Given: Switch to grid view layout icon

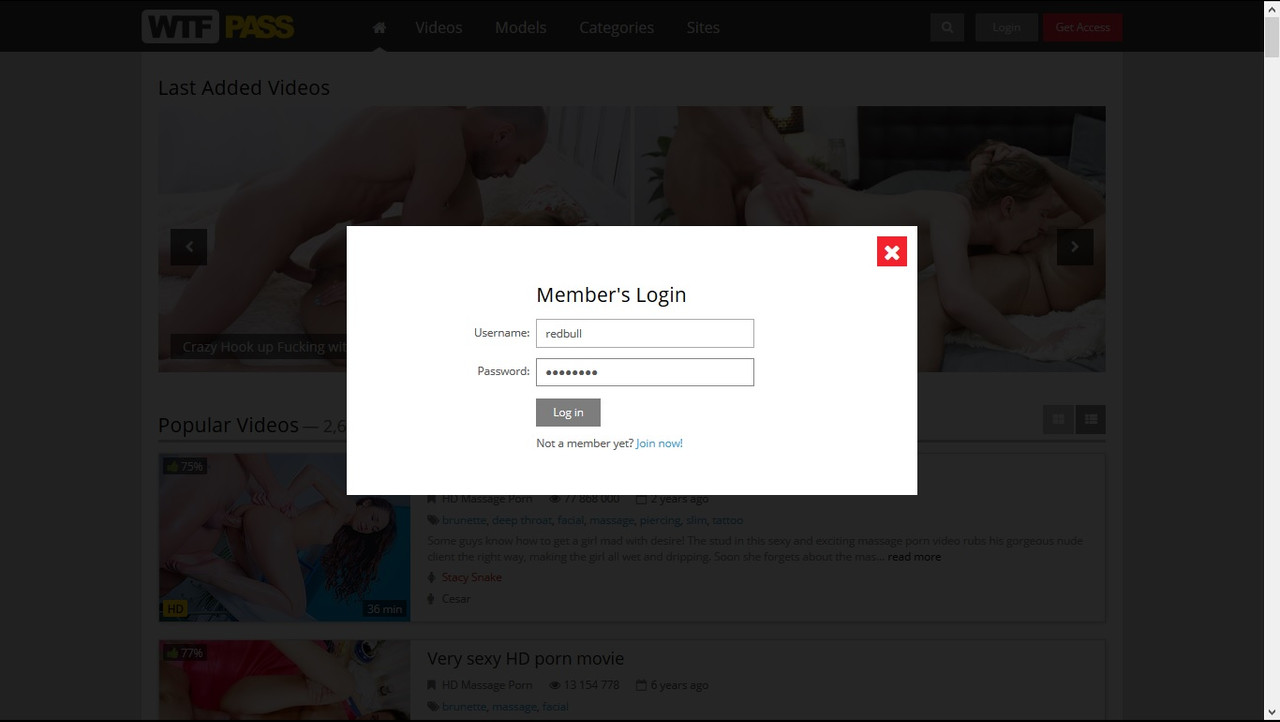Looking at the screenshot, I should click(1058, 420).
